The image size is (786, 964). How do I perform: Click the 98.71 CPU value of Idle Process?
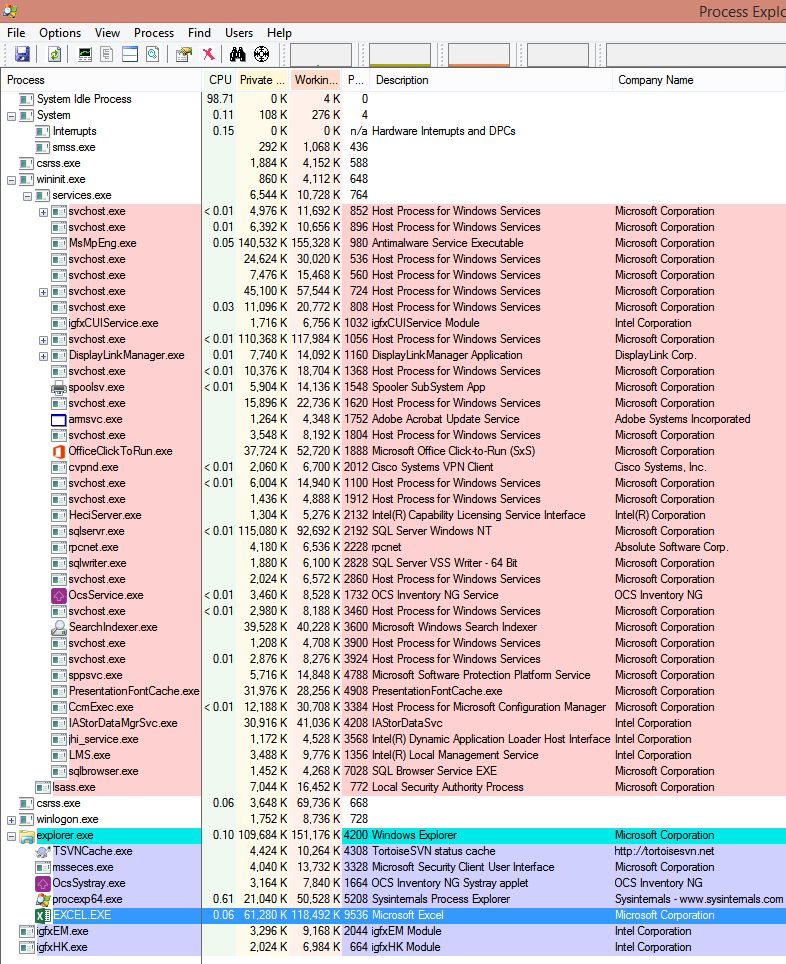pos(220,99)
